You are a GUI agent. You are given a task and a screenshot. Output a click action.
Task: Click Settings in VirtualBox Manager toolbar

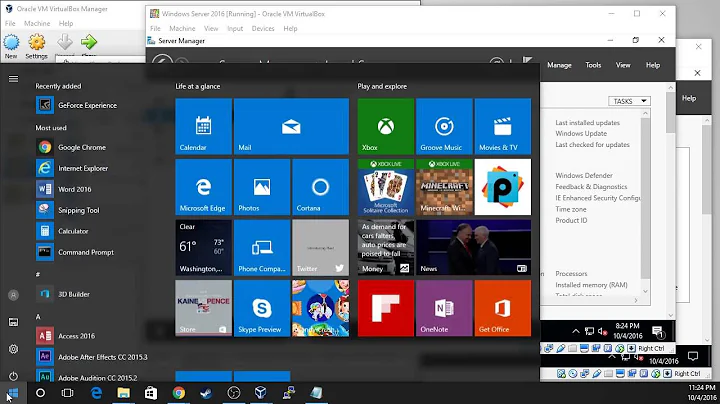pyautogui.click(x=36, y=47)
